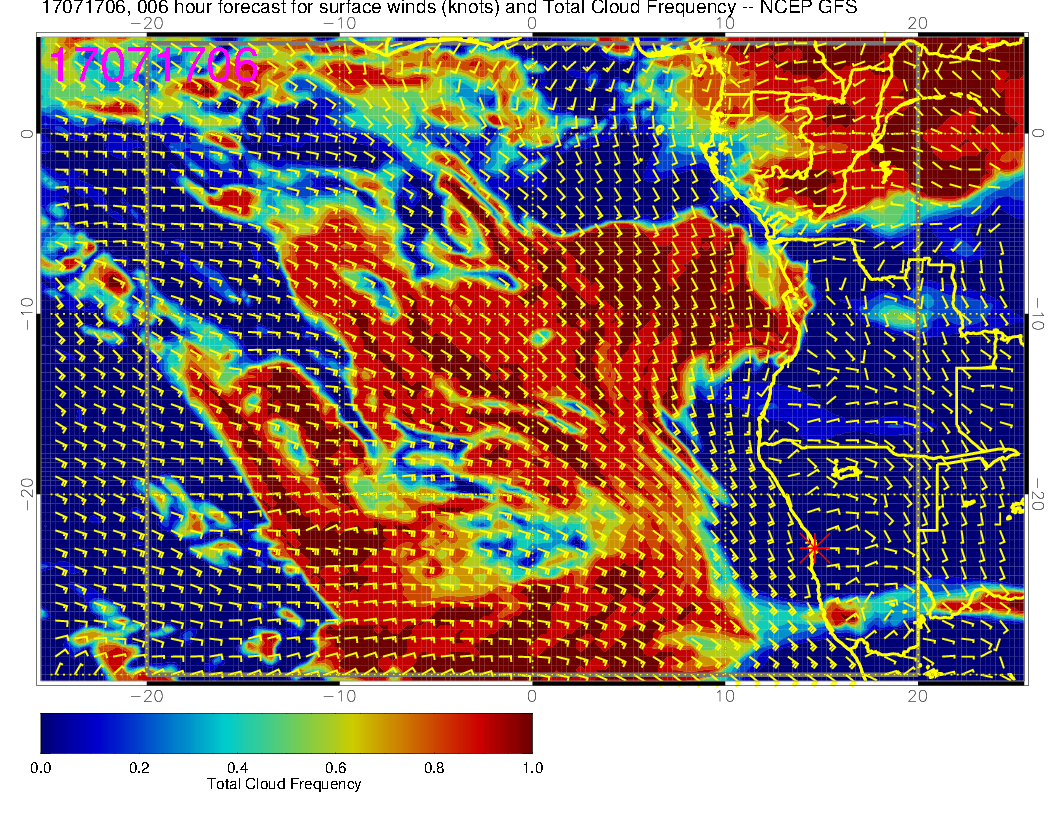The height and width of the screenshot is (816, 1056).
Task: Click the 0.8 label under the color bar
Action: pyautogui.click(x=434, y=768)
